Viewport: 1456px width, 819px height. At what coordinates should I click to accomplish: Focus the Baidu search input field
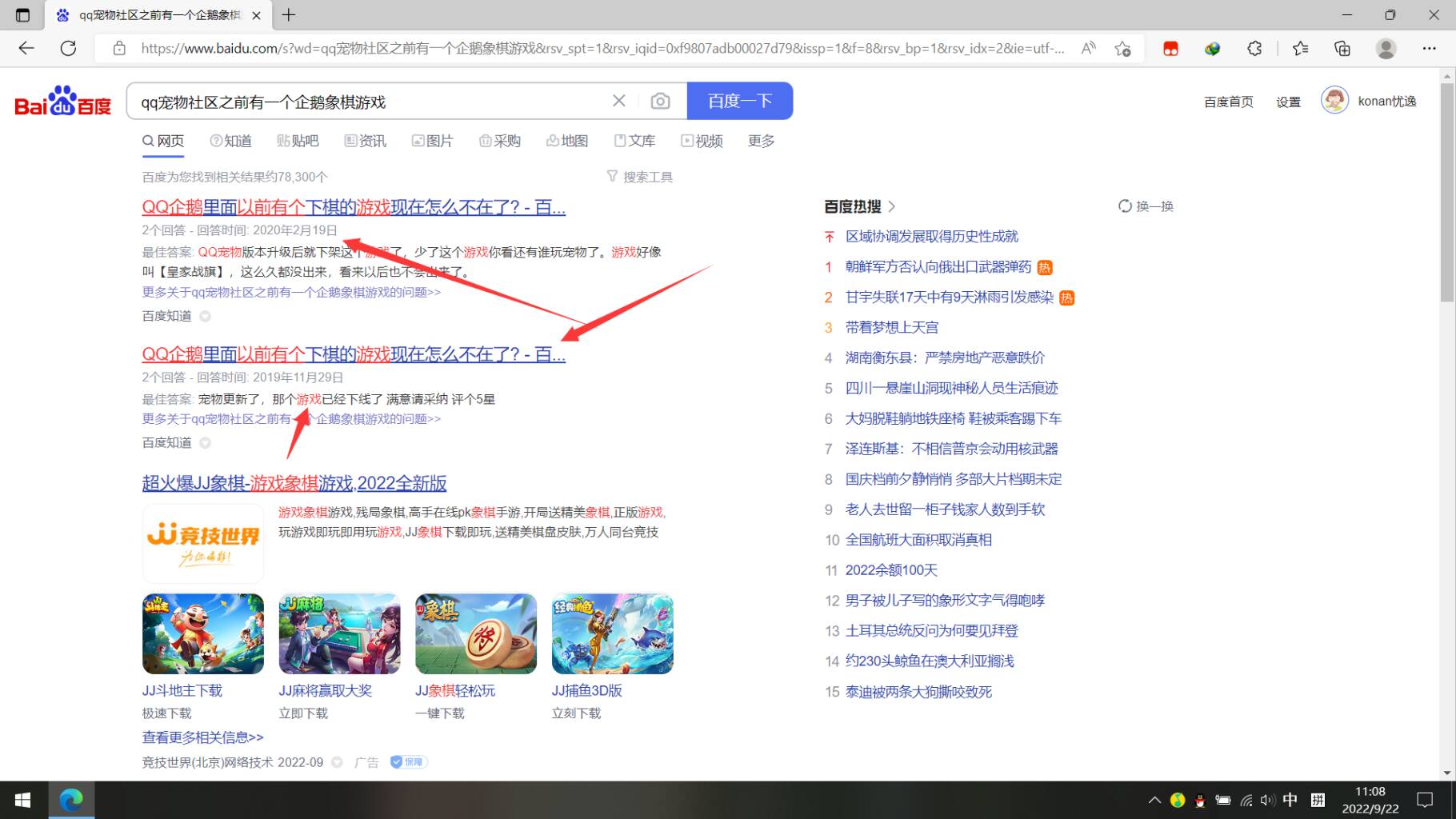pos(368,102)
